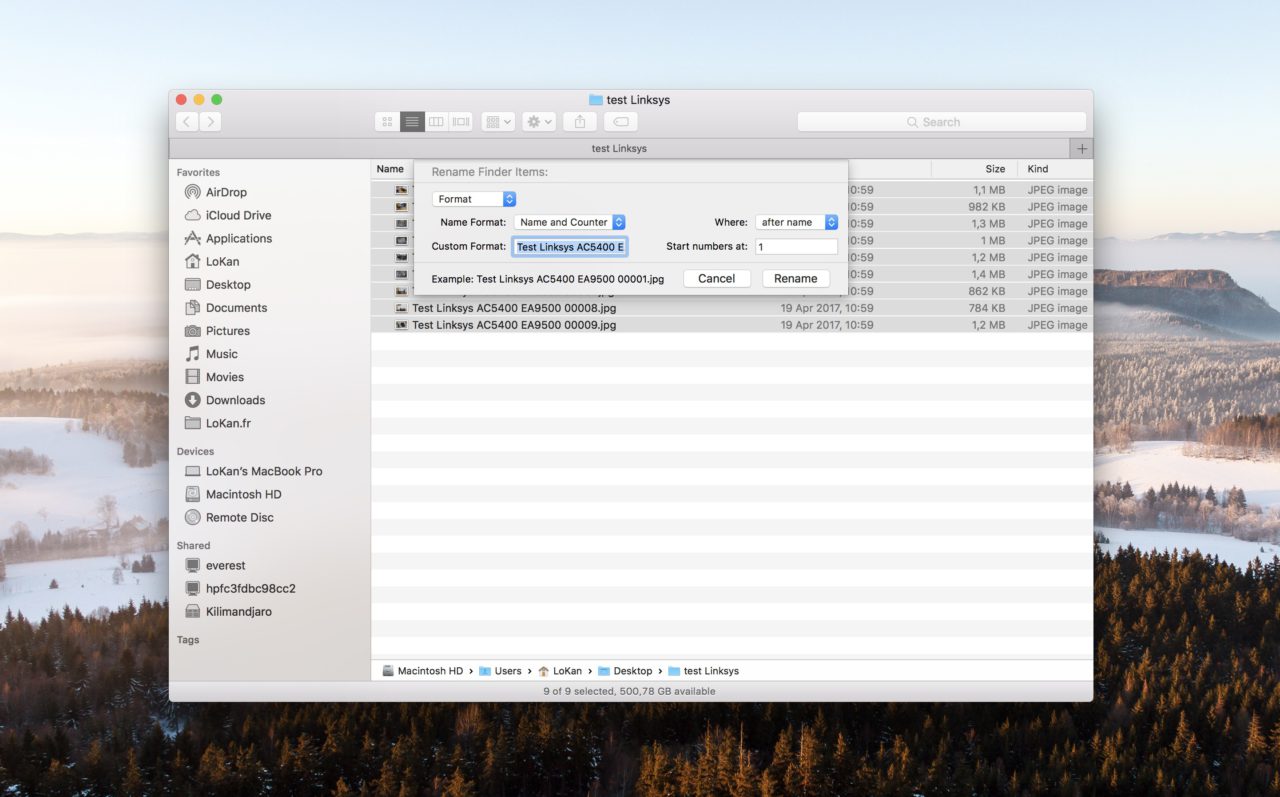
Task: Select LoKan's MacBook Pro device
Action: tap(264, 470)
